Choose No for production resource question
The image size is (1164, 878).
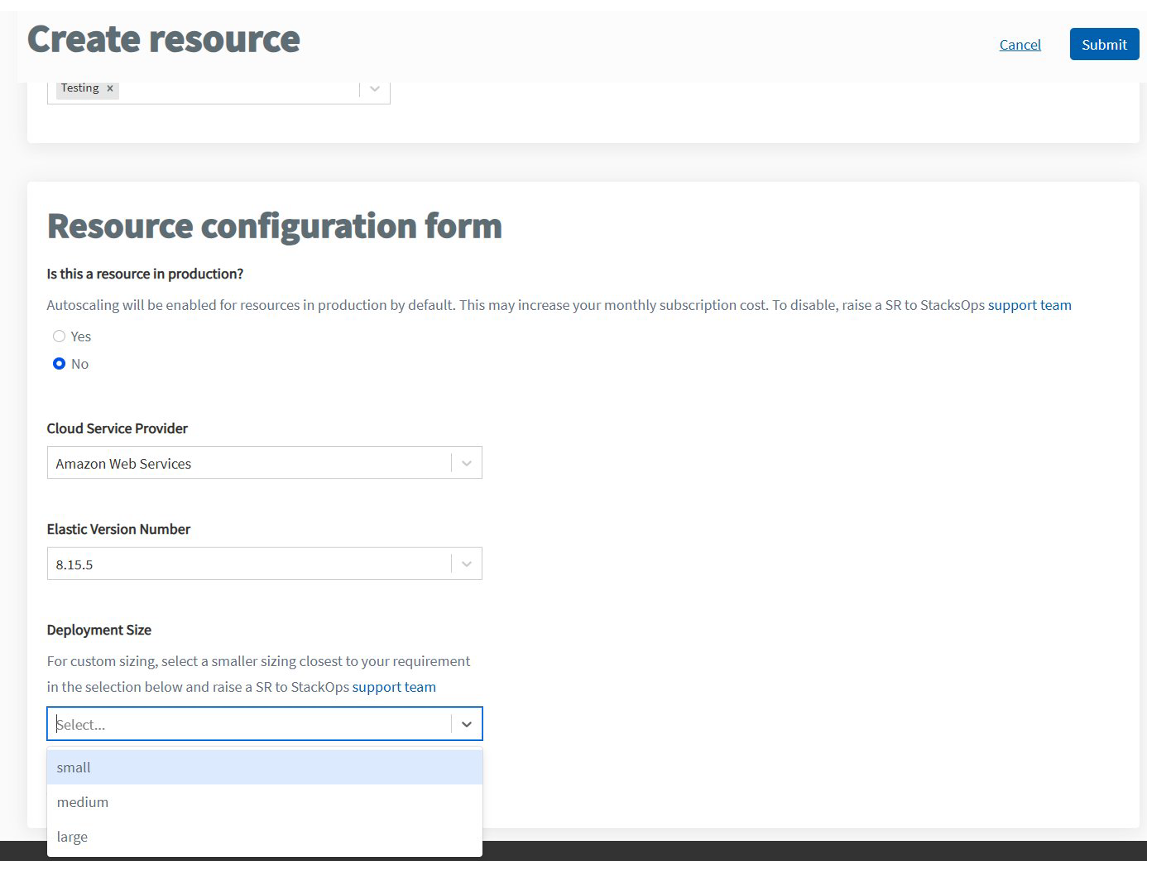click(x=58, y=364)
